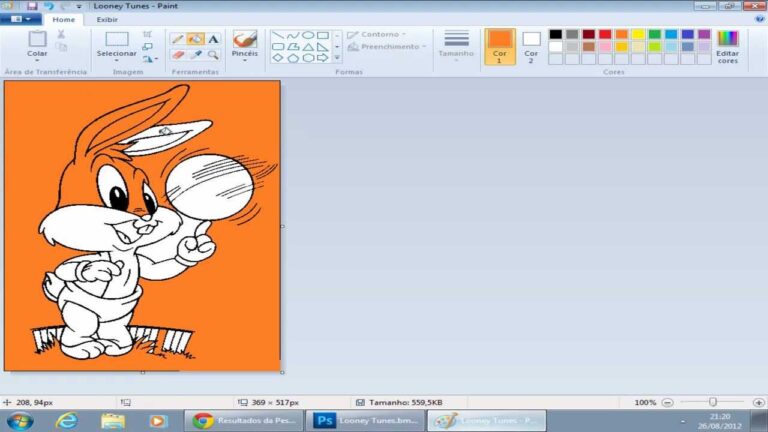Choose the Pentagon shape
The height and width of the screenshot is (432, 768).
coord(293,58)
